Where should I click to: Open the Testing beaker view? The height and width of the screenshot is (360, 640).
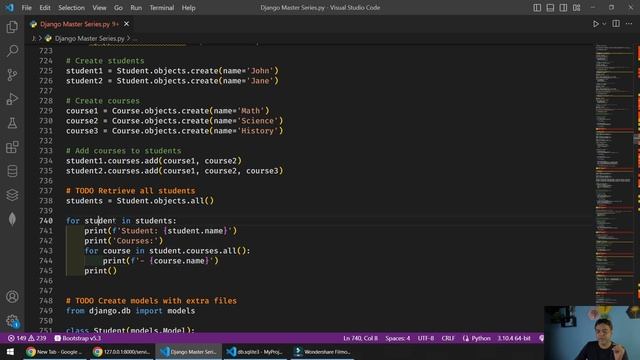[12, 123]
